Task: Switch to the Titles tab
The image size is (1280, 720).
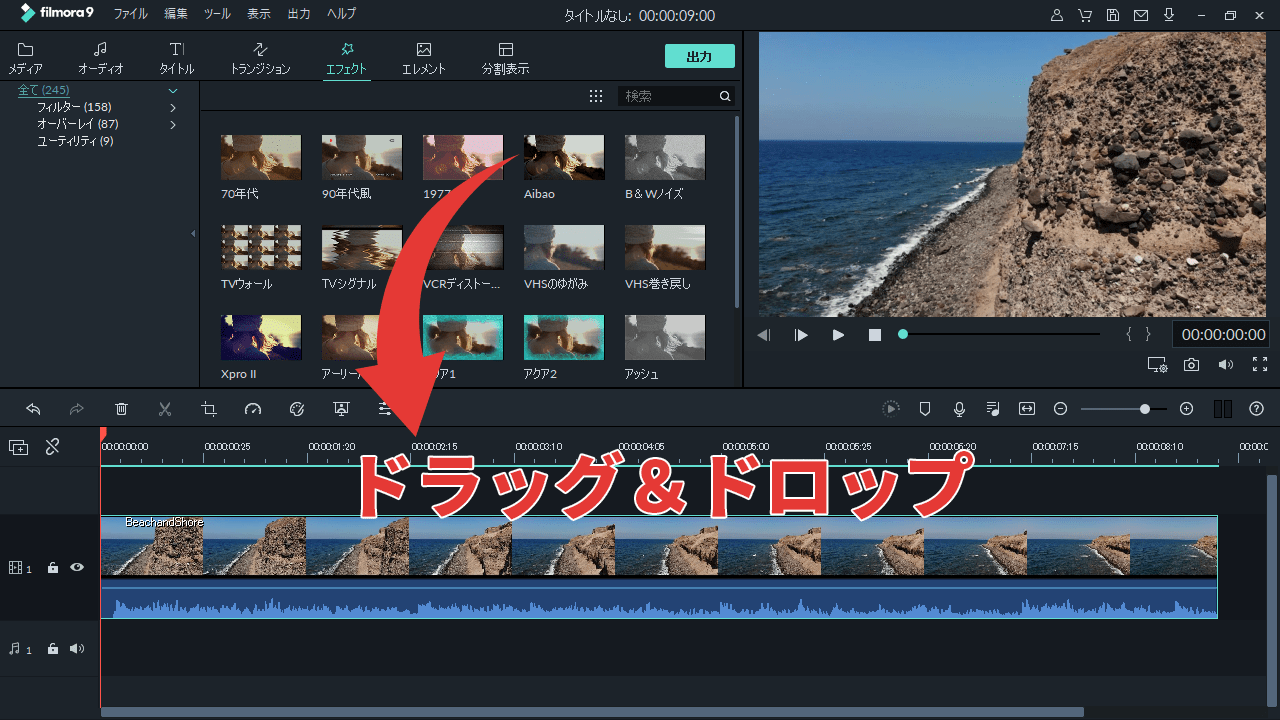Action: [177, 59]
